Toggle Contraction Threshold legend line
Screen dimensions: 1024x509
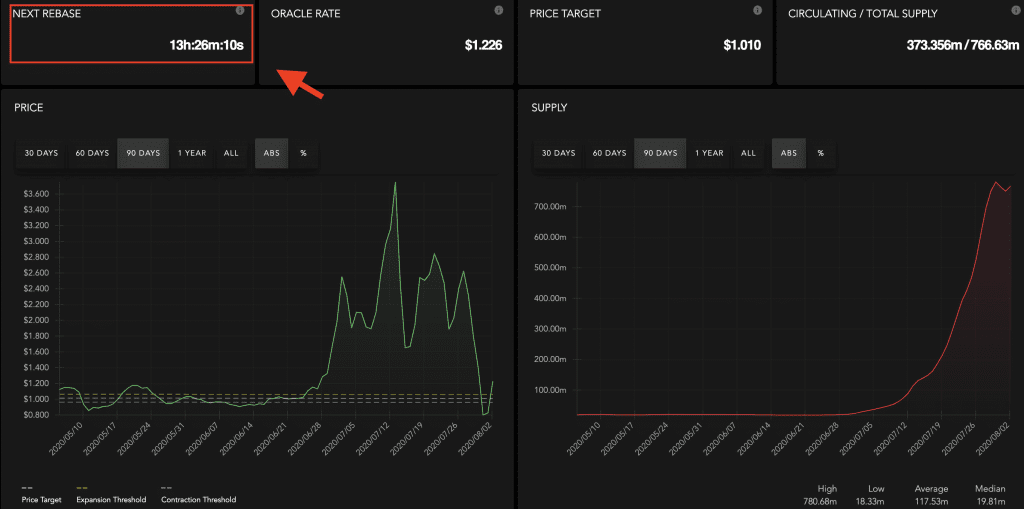point(198,499)
